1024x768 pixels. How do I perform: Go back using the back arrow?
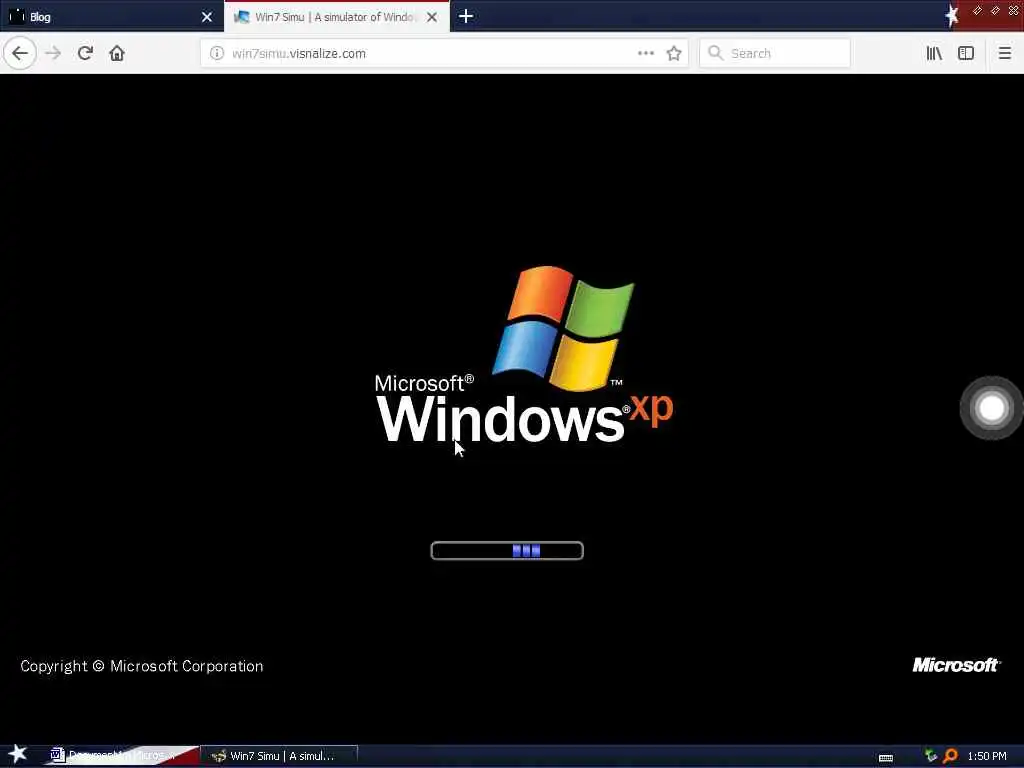20,53
